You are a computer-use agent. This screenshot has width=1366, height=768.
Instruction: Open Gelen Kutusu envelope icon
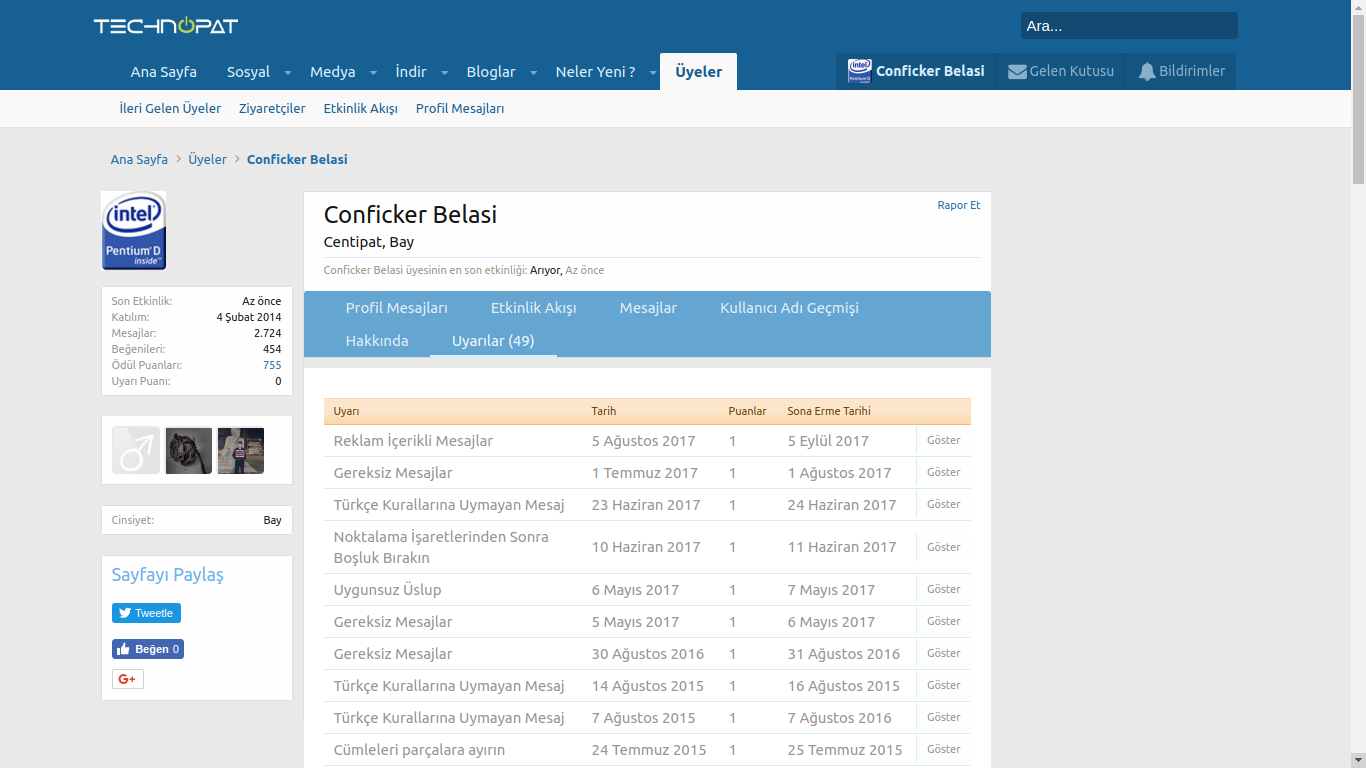1017,72
